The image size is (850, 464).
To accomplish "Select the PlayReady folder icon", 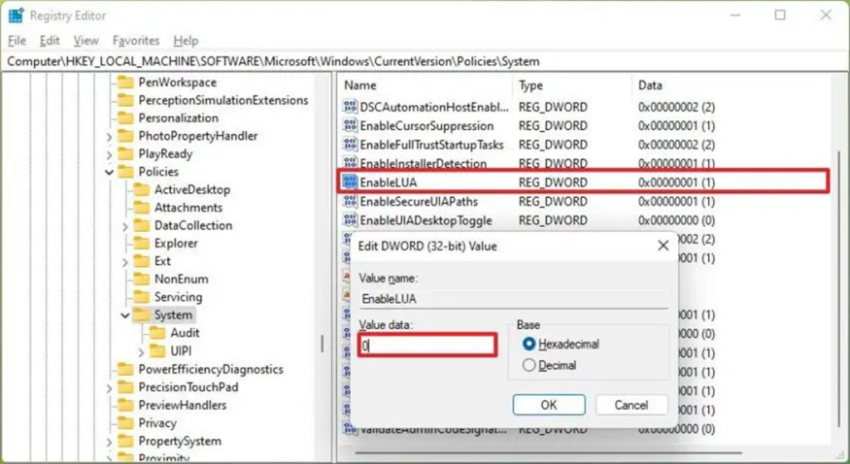I will point(126,154).
